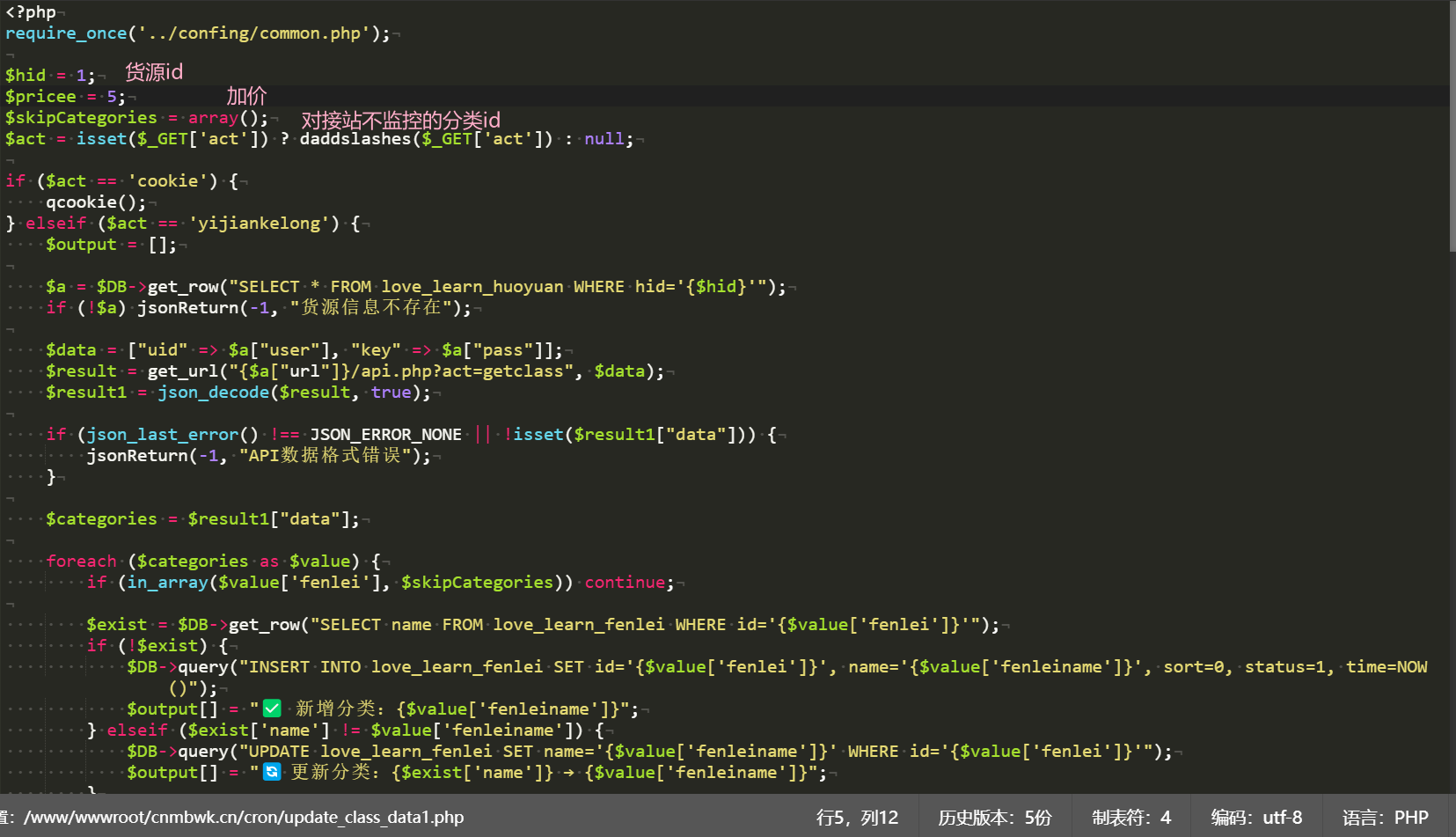The width and height of the screenshot is (1456, 837).
Task: Click the 货源id comment annotation
Action: [x=154, y=72]
